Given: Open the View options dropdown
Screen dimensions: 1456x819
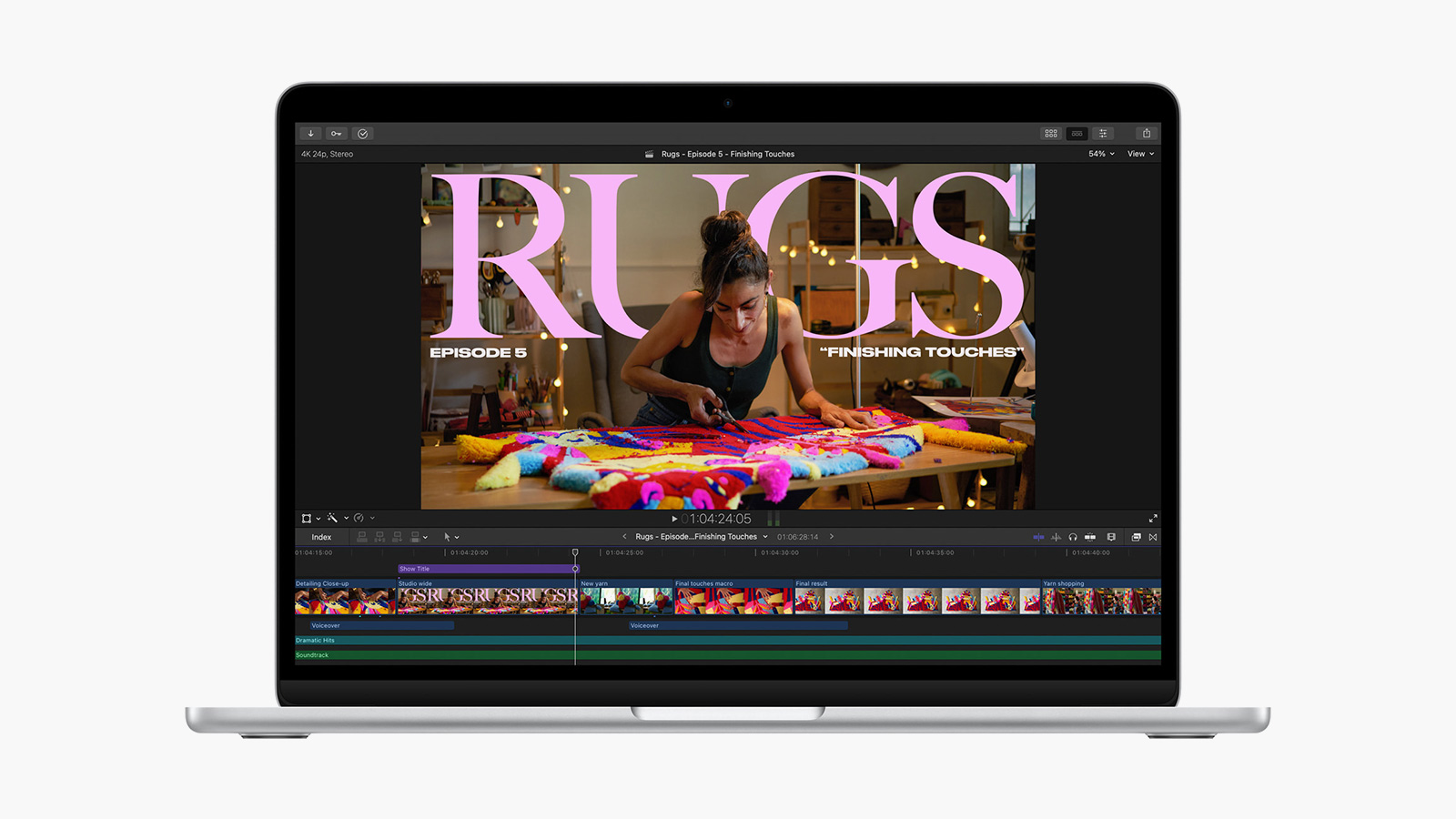Looking at the screenshot, I should [x=1140, y=154].
